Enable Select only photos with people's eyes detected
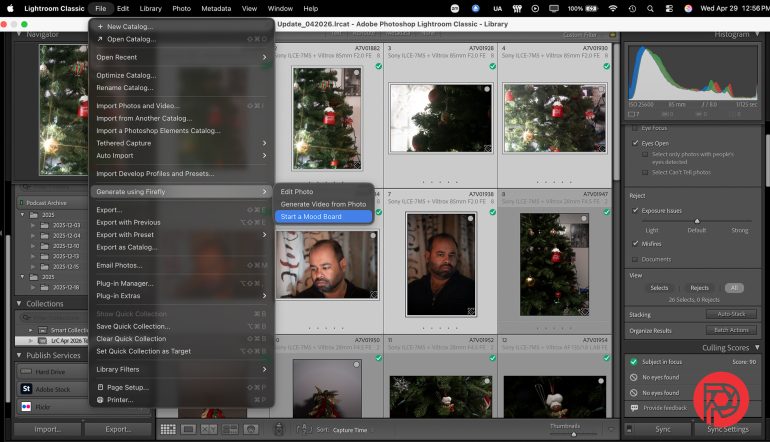The height and width of the screenshot is (442, 770). 645,154
